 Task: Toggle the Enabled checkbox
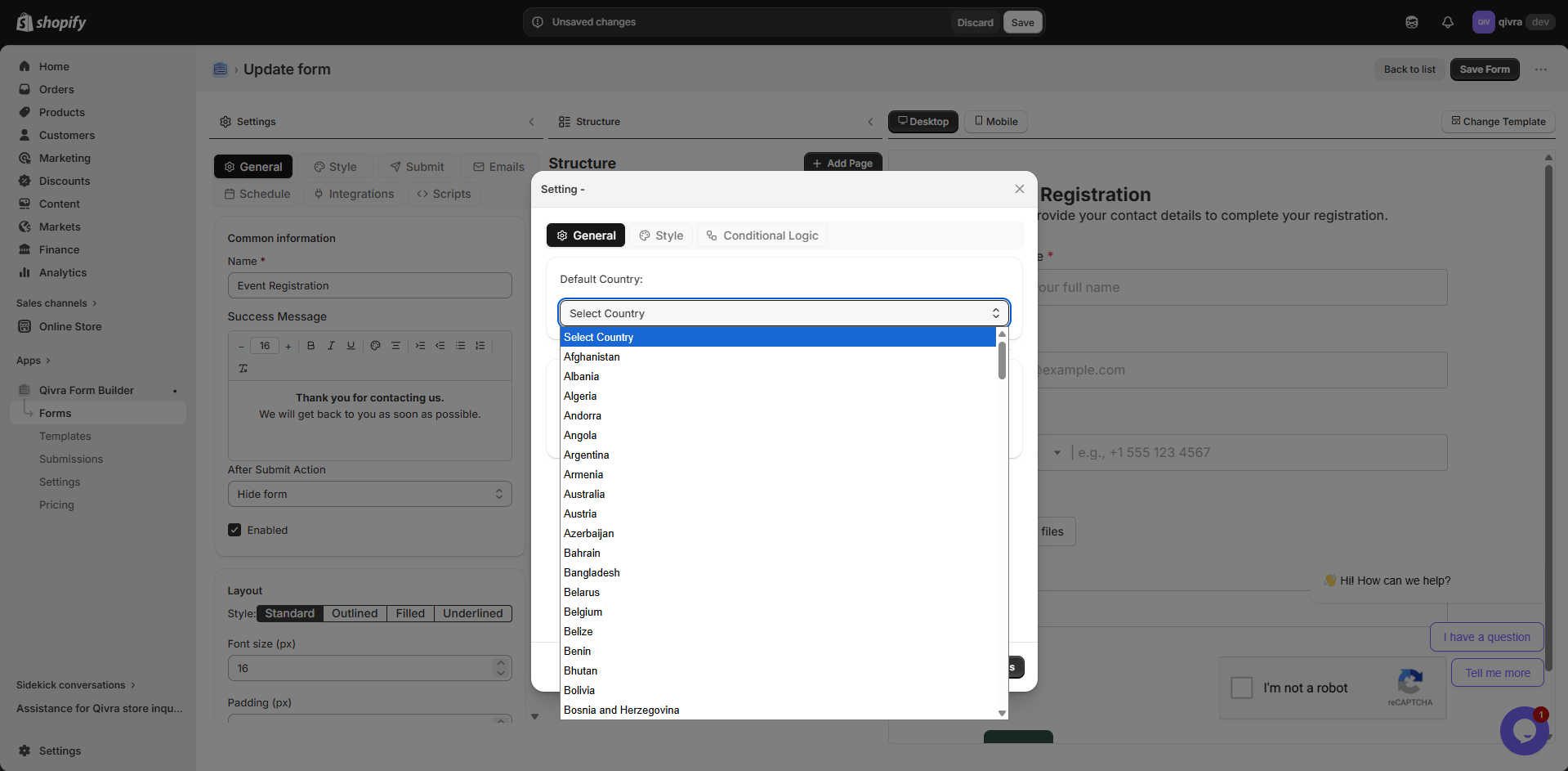click(235, 530)
